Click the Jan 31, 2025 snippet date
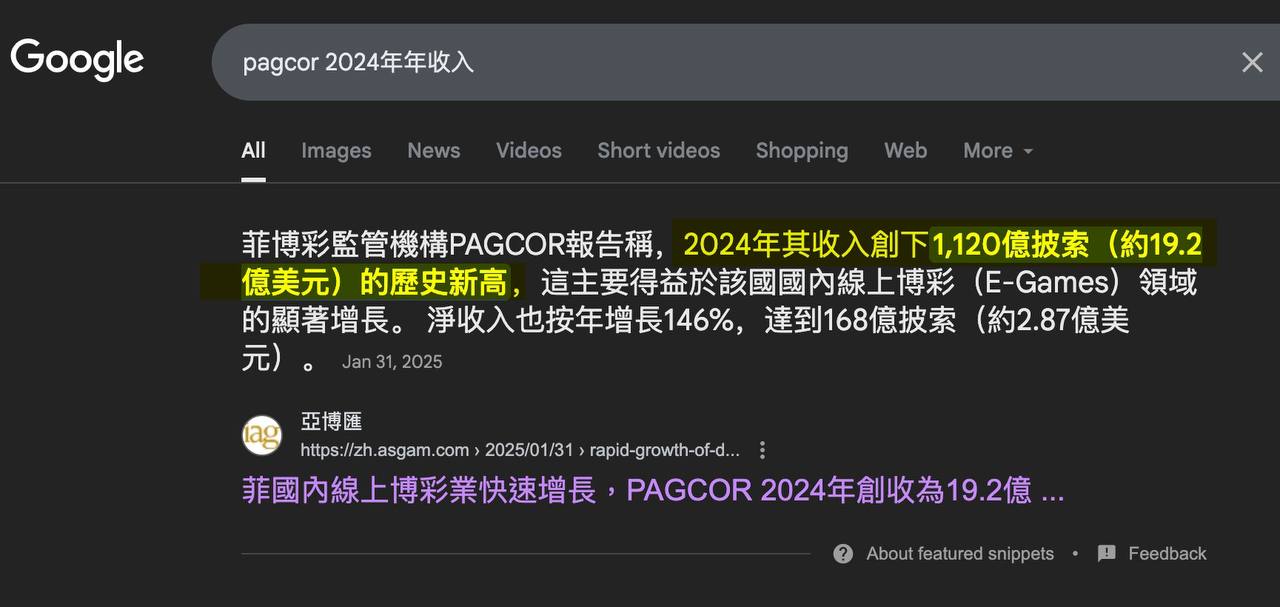This screenshot has width=1280, height=607. tap(392, 362)
